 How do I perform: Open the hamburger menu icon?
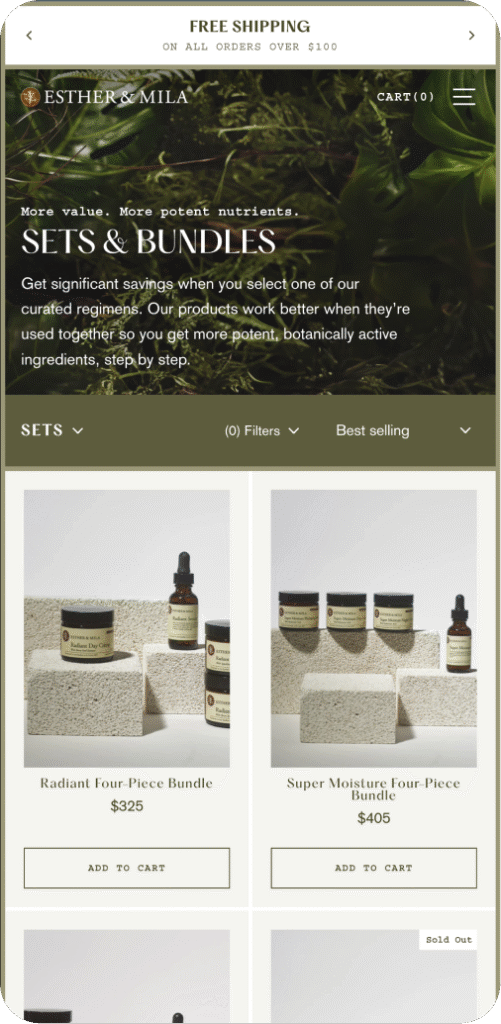464,97
